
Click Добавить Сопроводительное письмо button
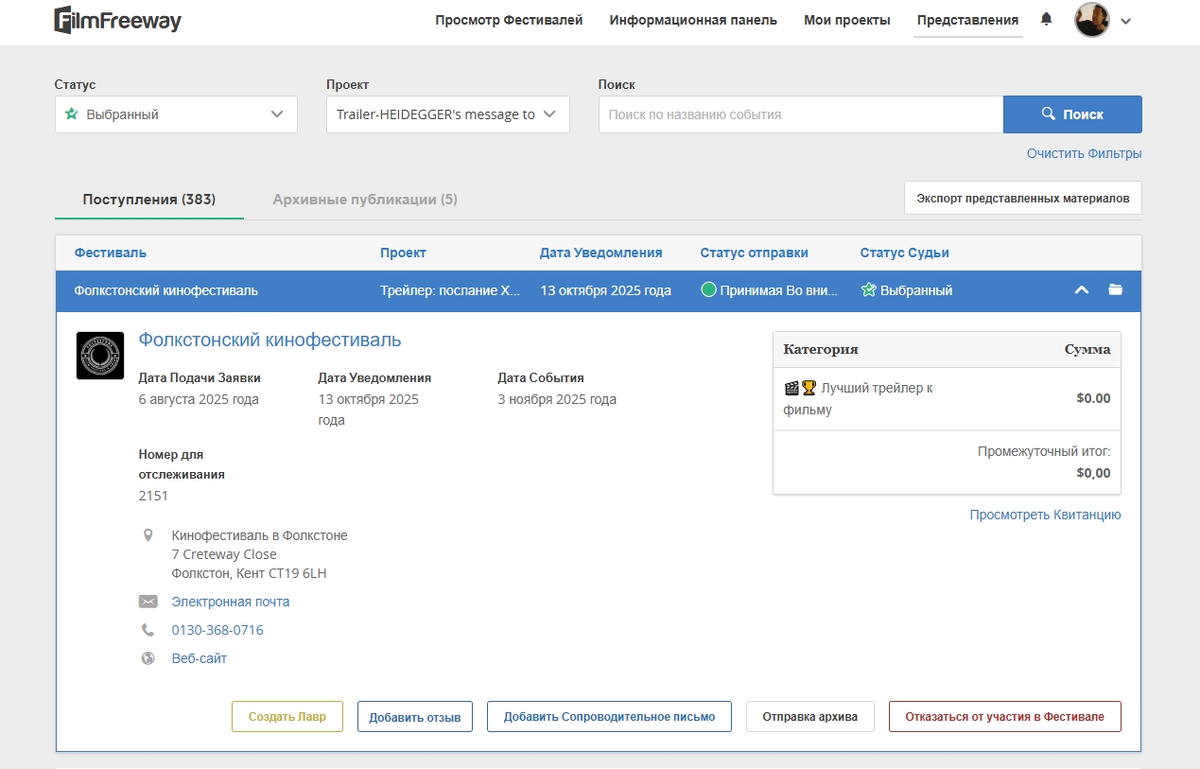click(609, 717)
